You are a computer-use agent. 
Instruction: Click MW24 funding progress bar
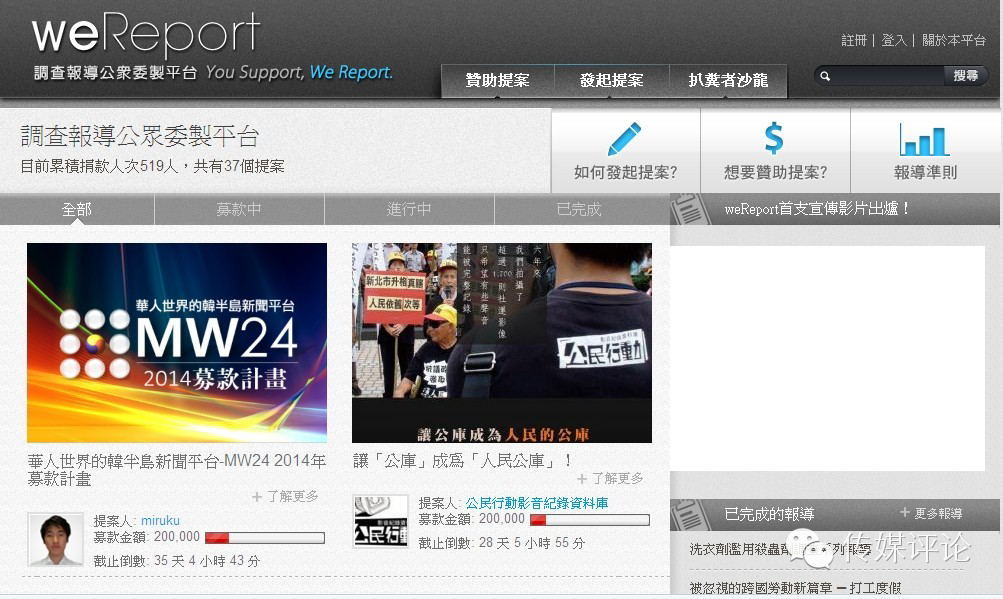tap(265, 538)
